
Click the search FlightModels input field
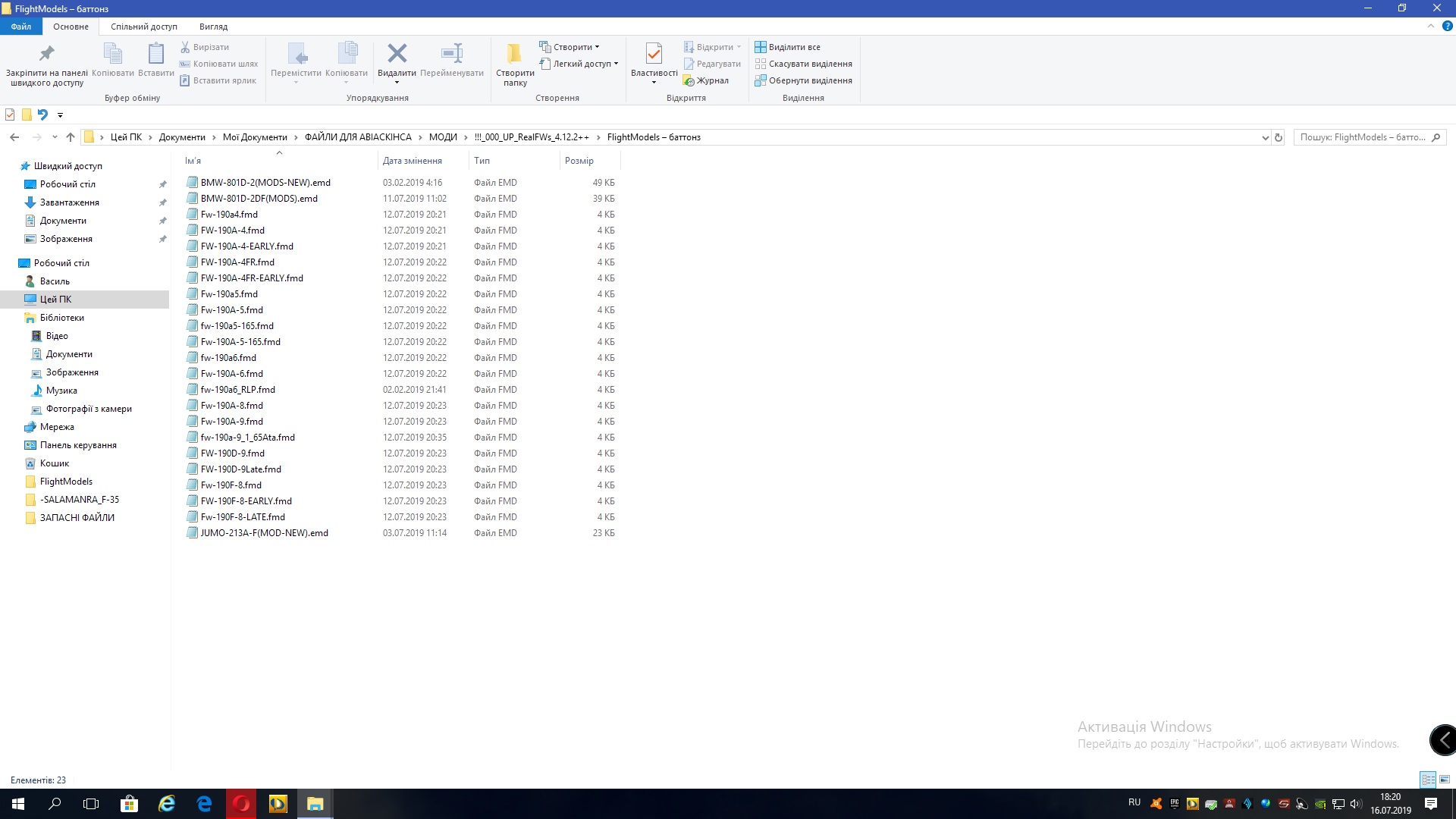[1362, 137]
